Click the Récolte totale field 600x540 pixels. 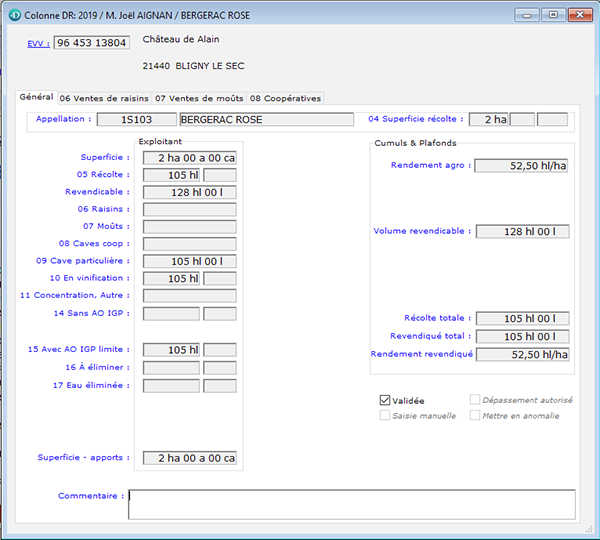point(523,318)
